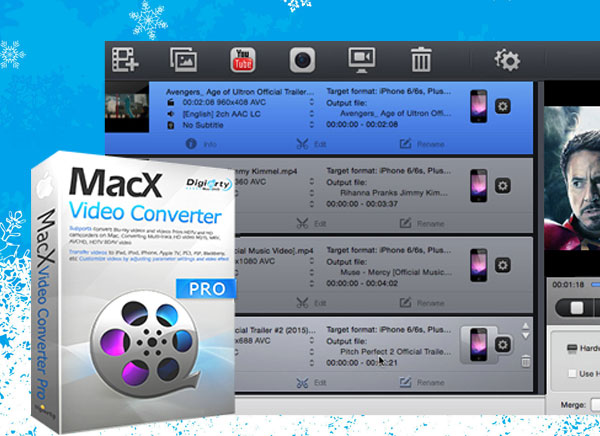
Task: Click Edit scissors in Pitch Perfect row
Action: pos(311,382)
